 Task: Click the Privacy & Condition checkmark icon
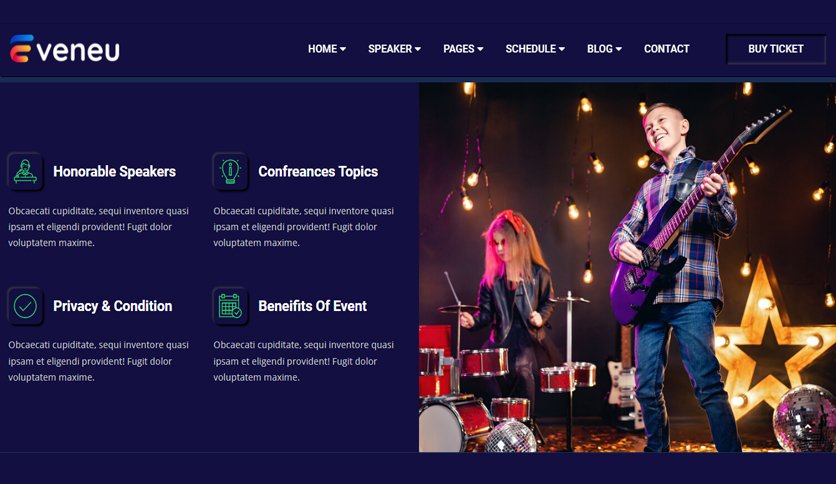(x=25, y=306)
